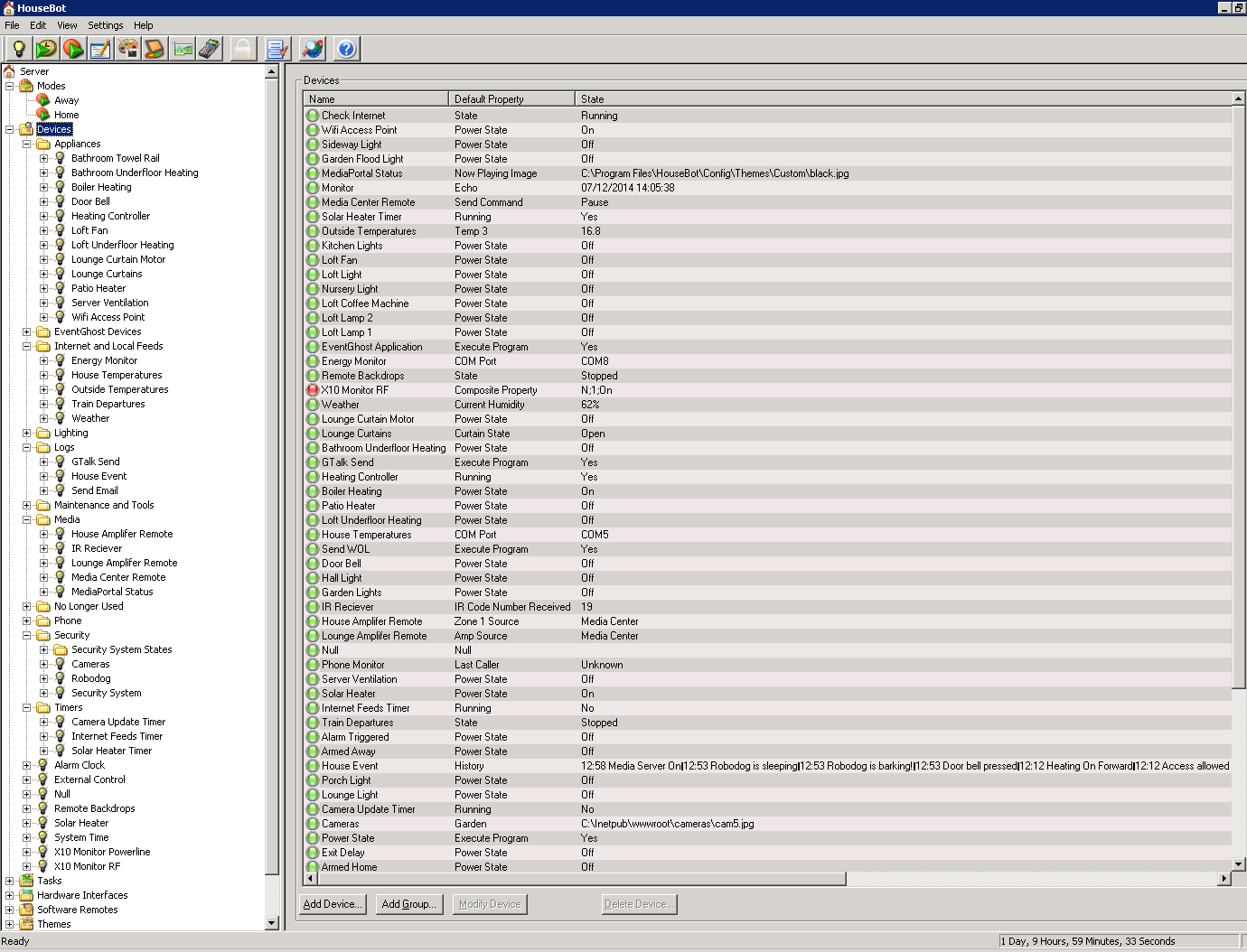Collapse the Modes tree node
Viewport: 1247px width, 952px height.
point(9,86)
